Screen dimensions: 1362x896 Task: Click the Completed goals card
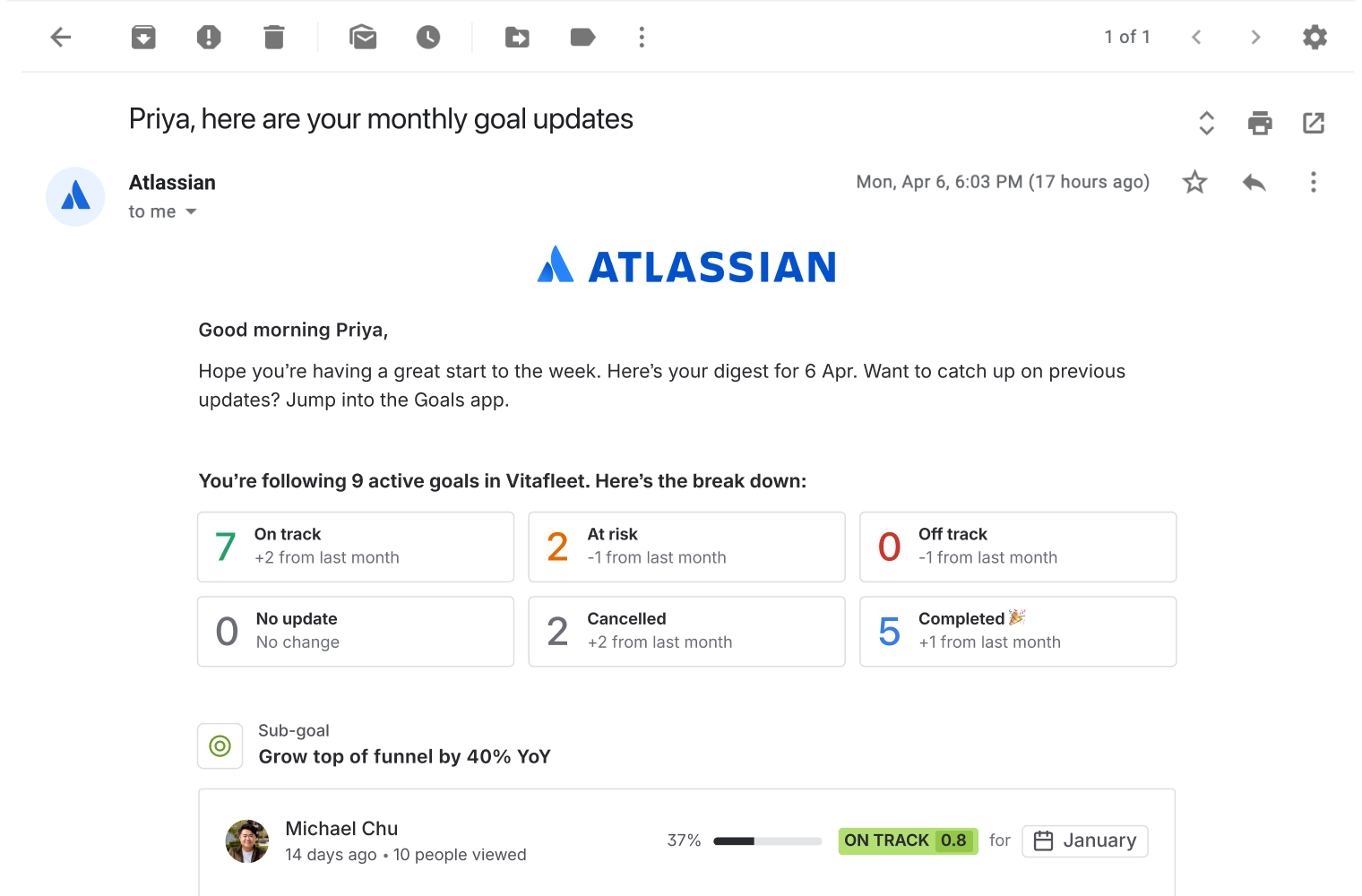[1017, 632]
